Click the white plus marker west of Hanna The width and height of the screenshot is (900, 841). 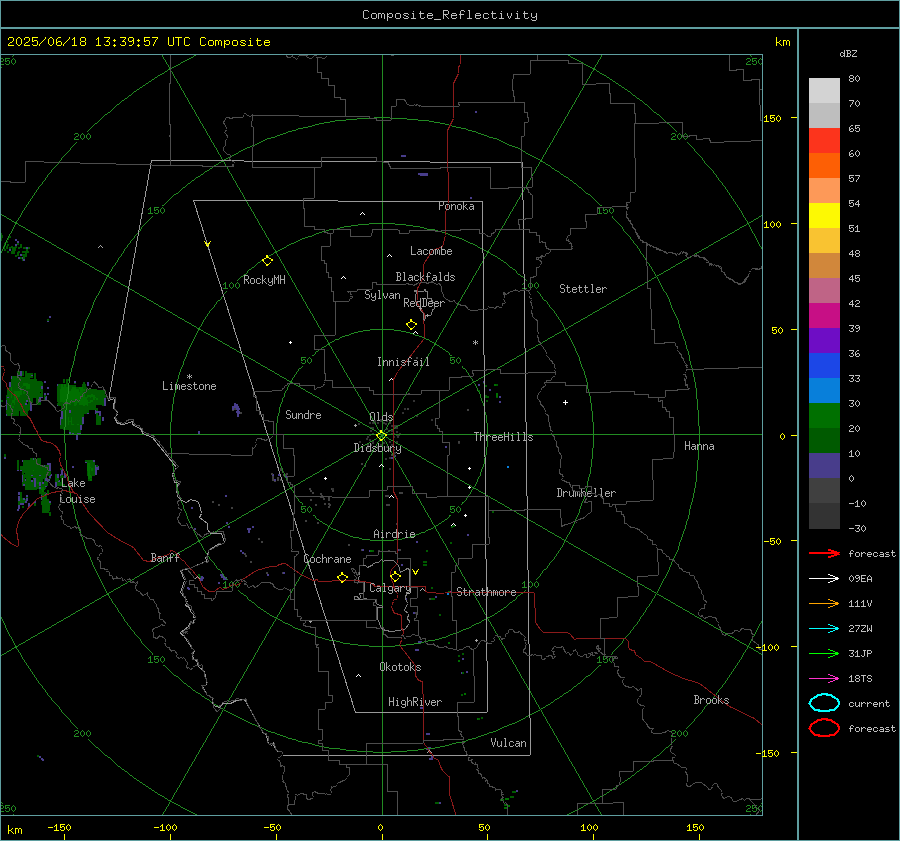[x=565, y=402]
